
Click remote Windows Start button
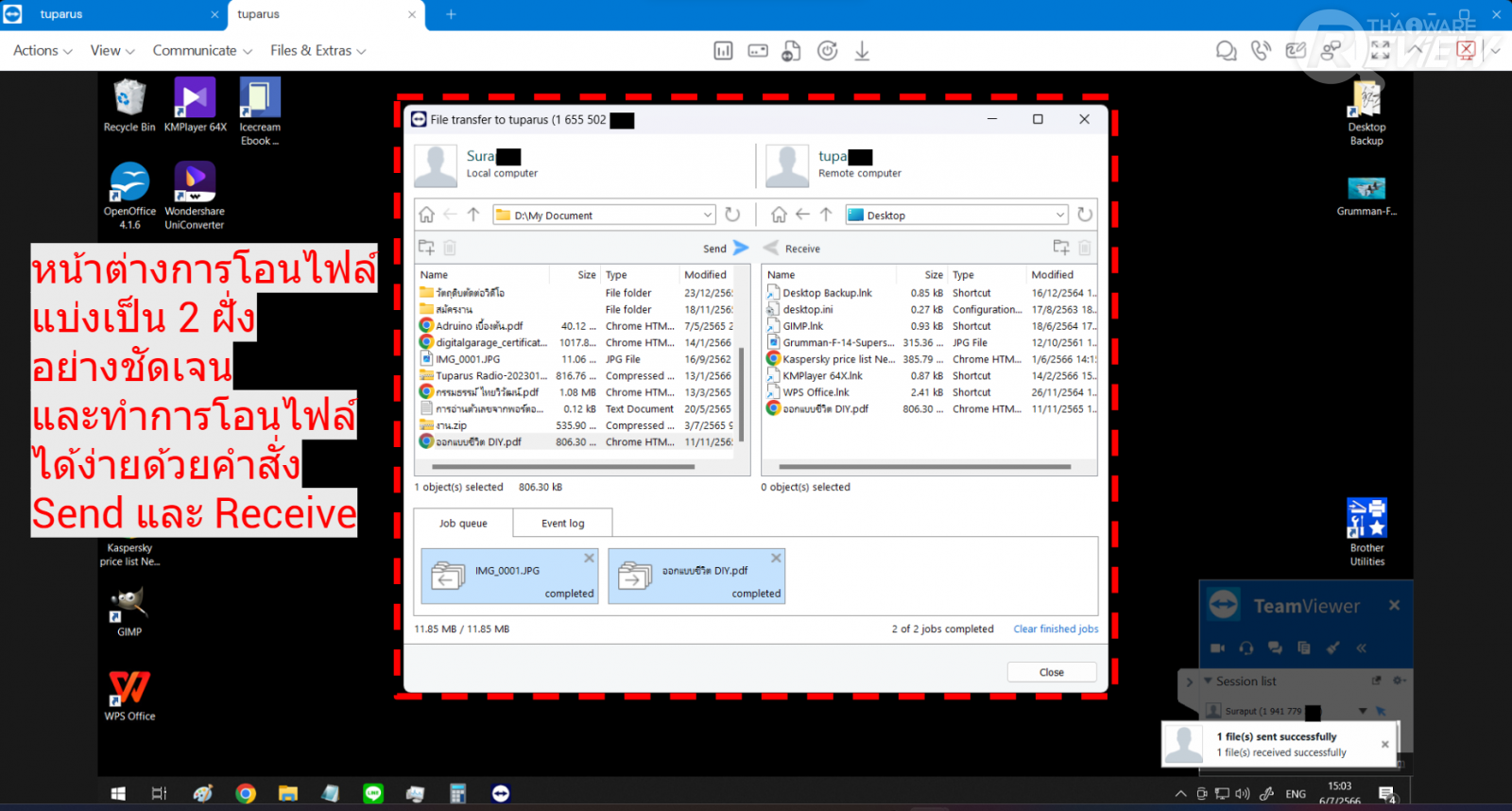118,794
